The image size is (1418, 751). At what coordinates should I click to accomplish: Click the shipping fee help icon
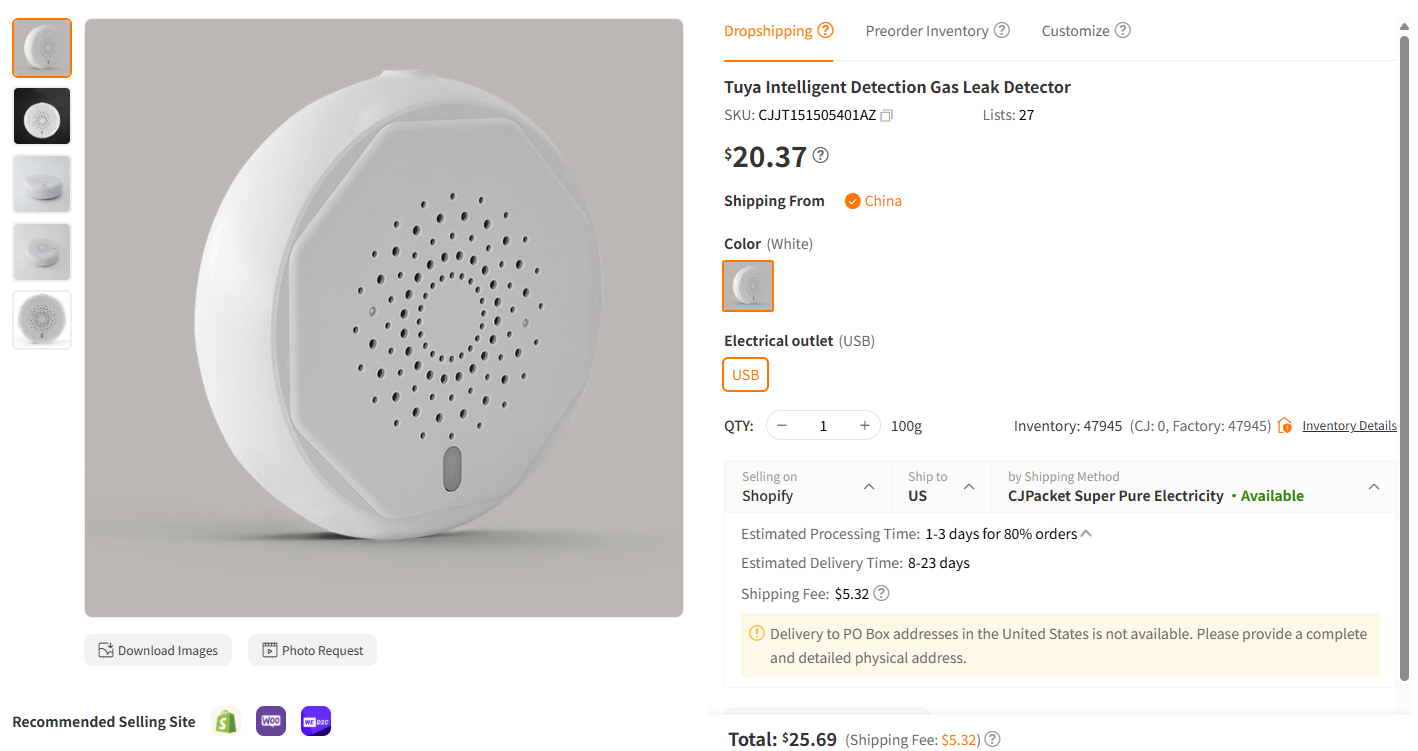[x=881, y=593]
